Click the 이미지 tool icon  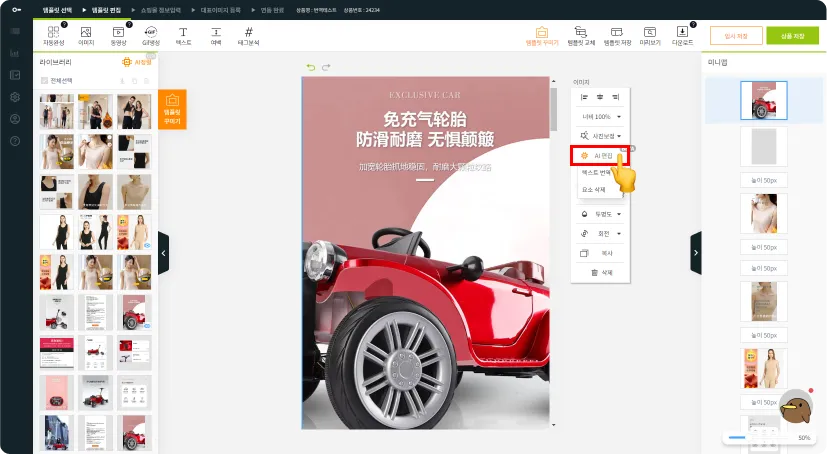[86, 35]
